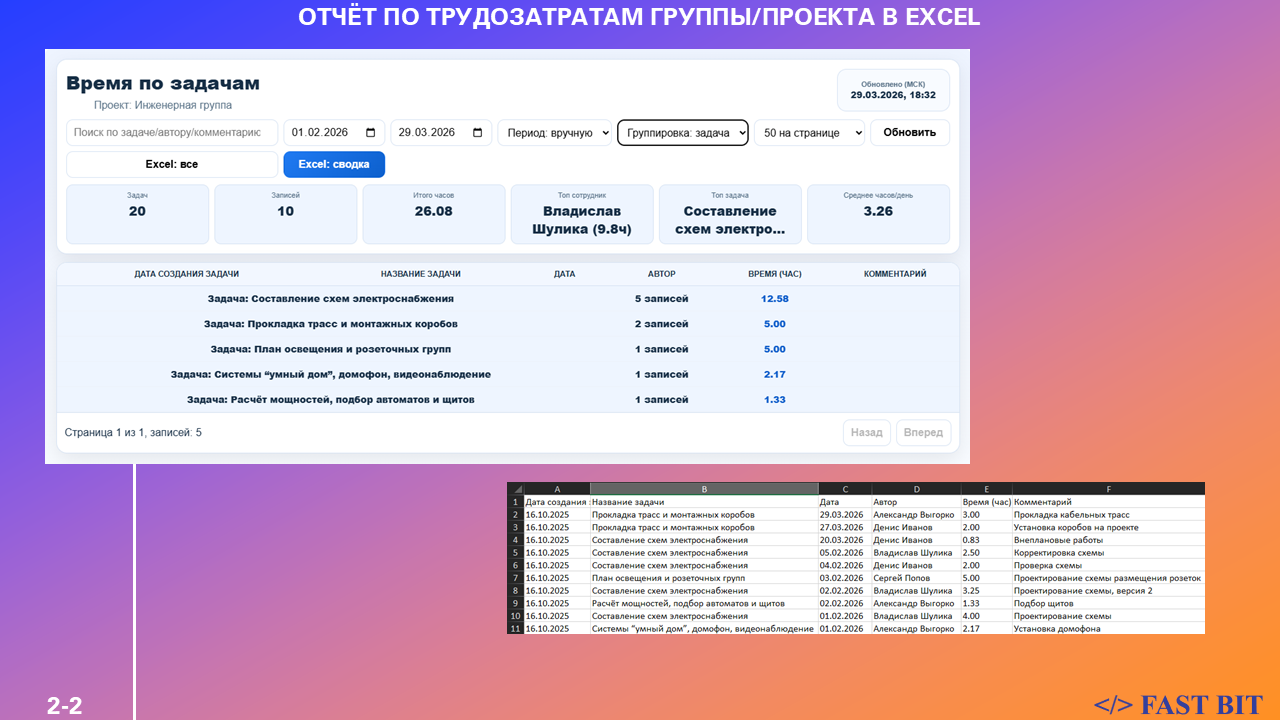The image size is (1280, 720).
Task: Click the Excel select-all corner triangle
Action: 516,489
